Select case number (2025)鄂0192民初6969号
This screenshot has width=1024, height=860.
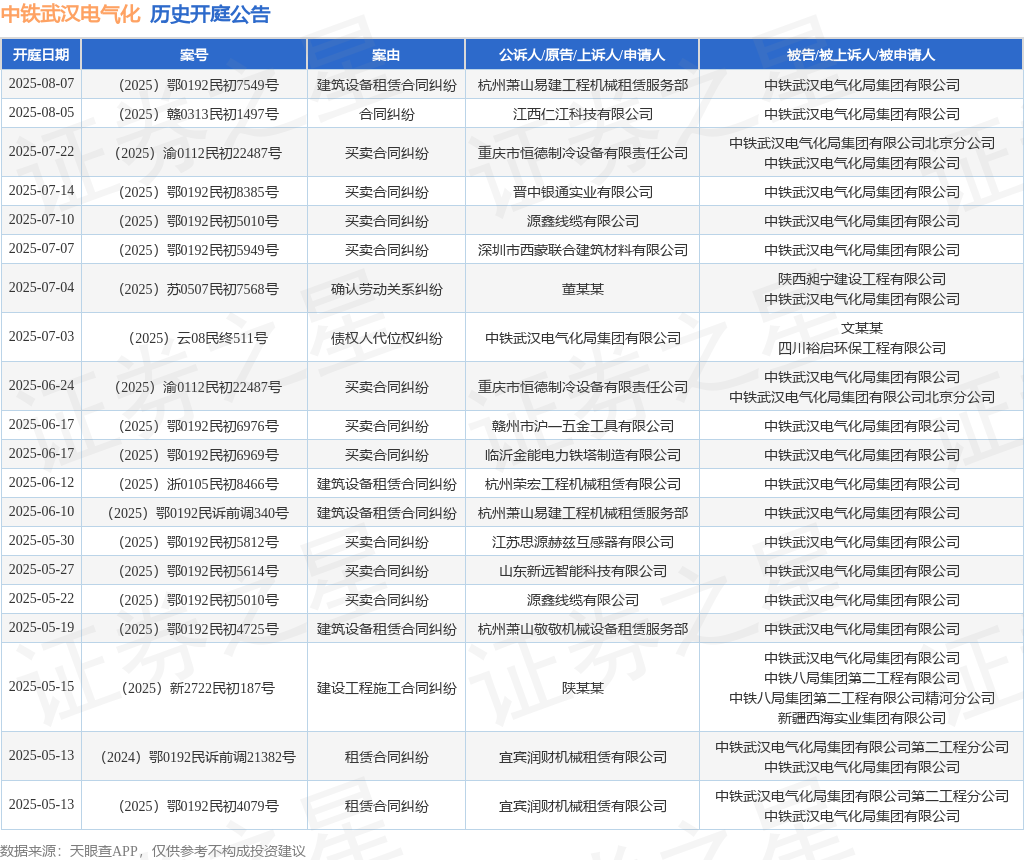click(199, 455)
